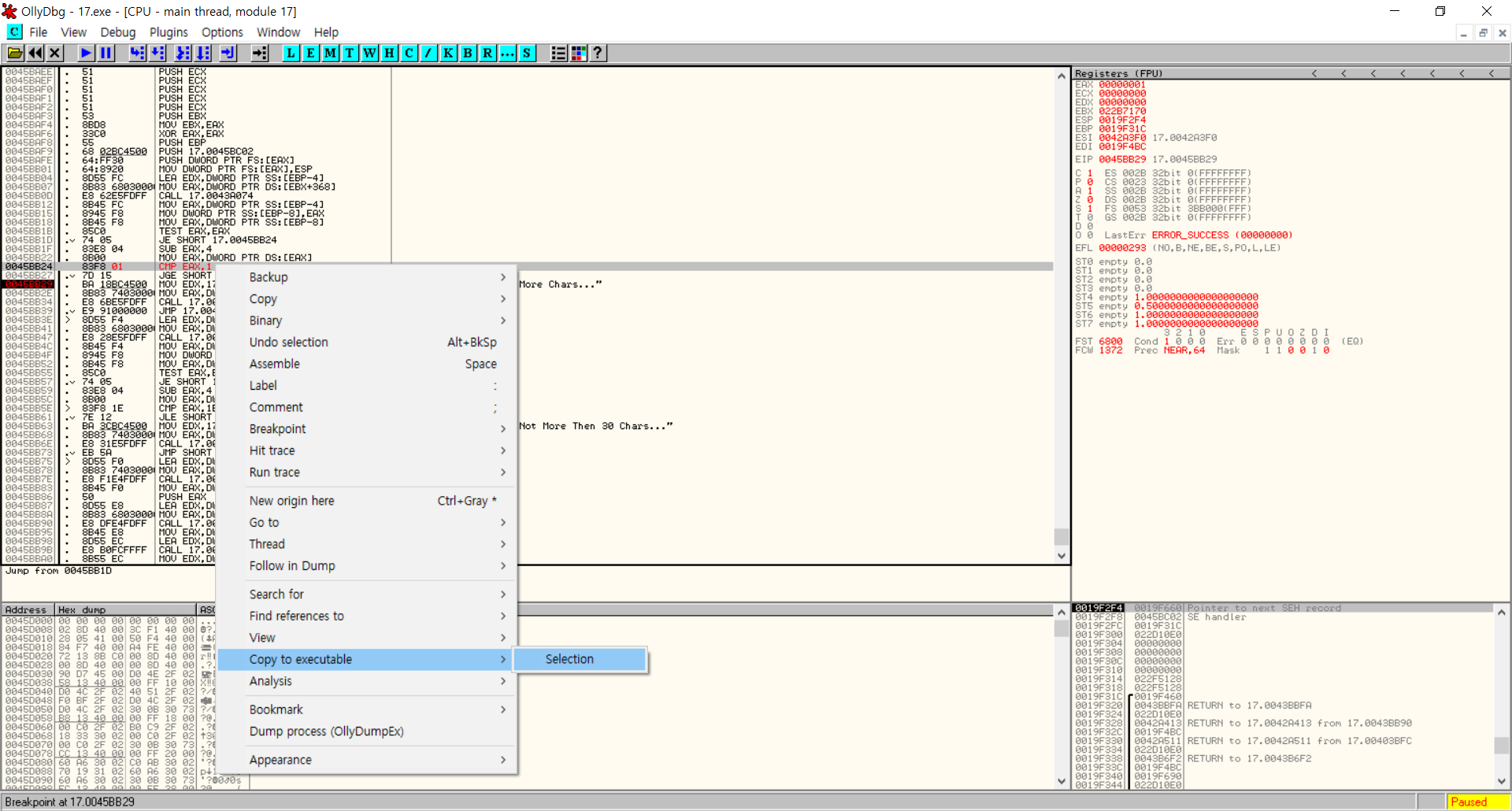Show CPU window with C button
This screenshot has width=1512, height=811.
[x=409, y=53]
